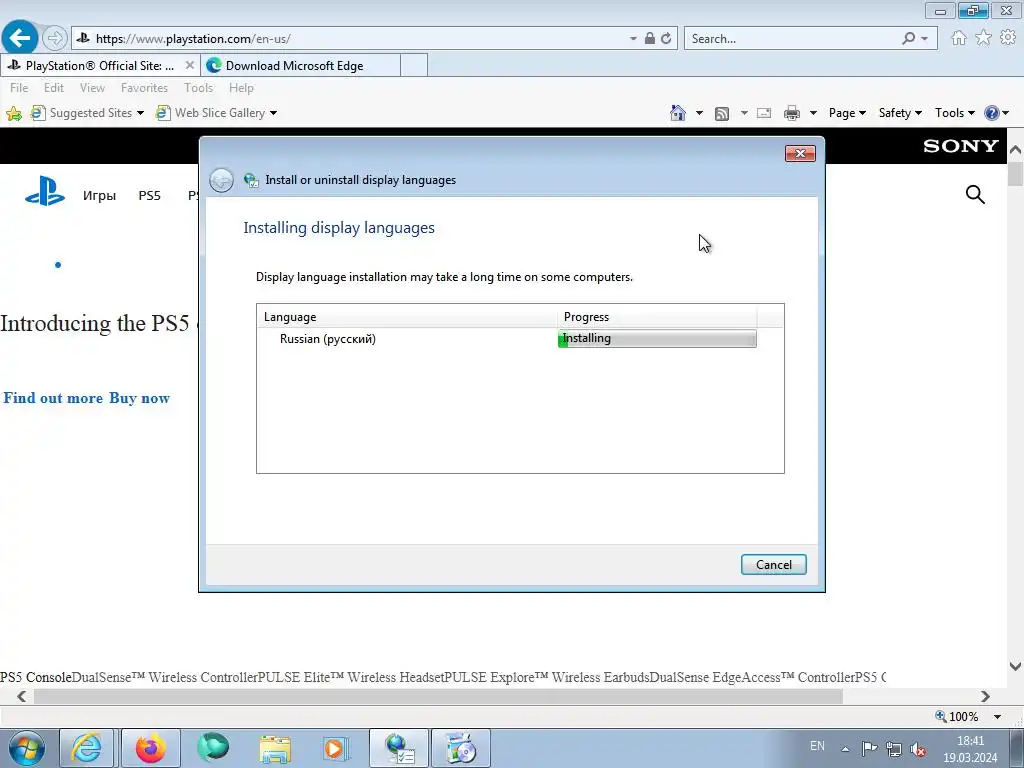
Task: Close the PlayStation Official Site tab
Action: [x=189, y=65]
